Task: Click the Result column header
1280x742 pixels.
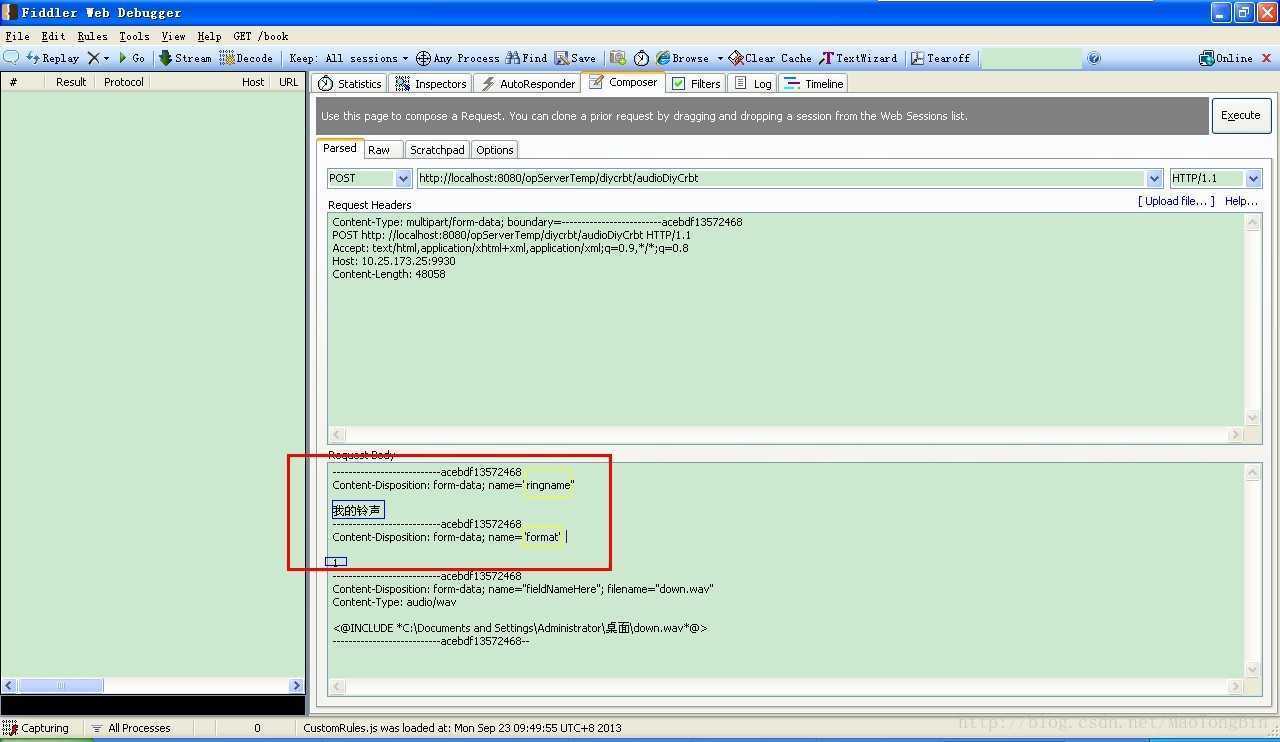Action: (x=70, y=82)
